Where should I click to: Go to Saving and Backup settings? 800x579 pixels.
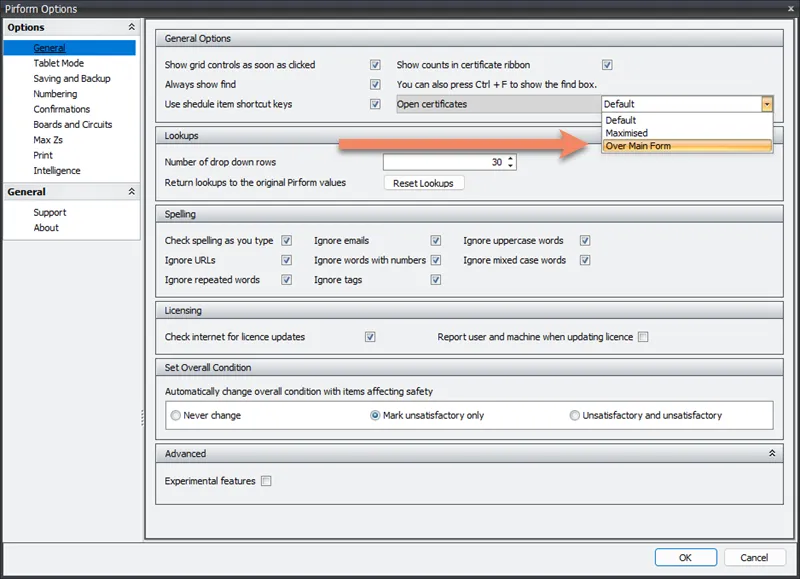[72, 78]
